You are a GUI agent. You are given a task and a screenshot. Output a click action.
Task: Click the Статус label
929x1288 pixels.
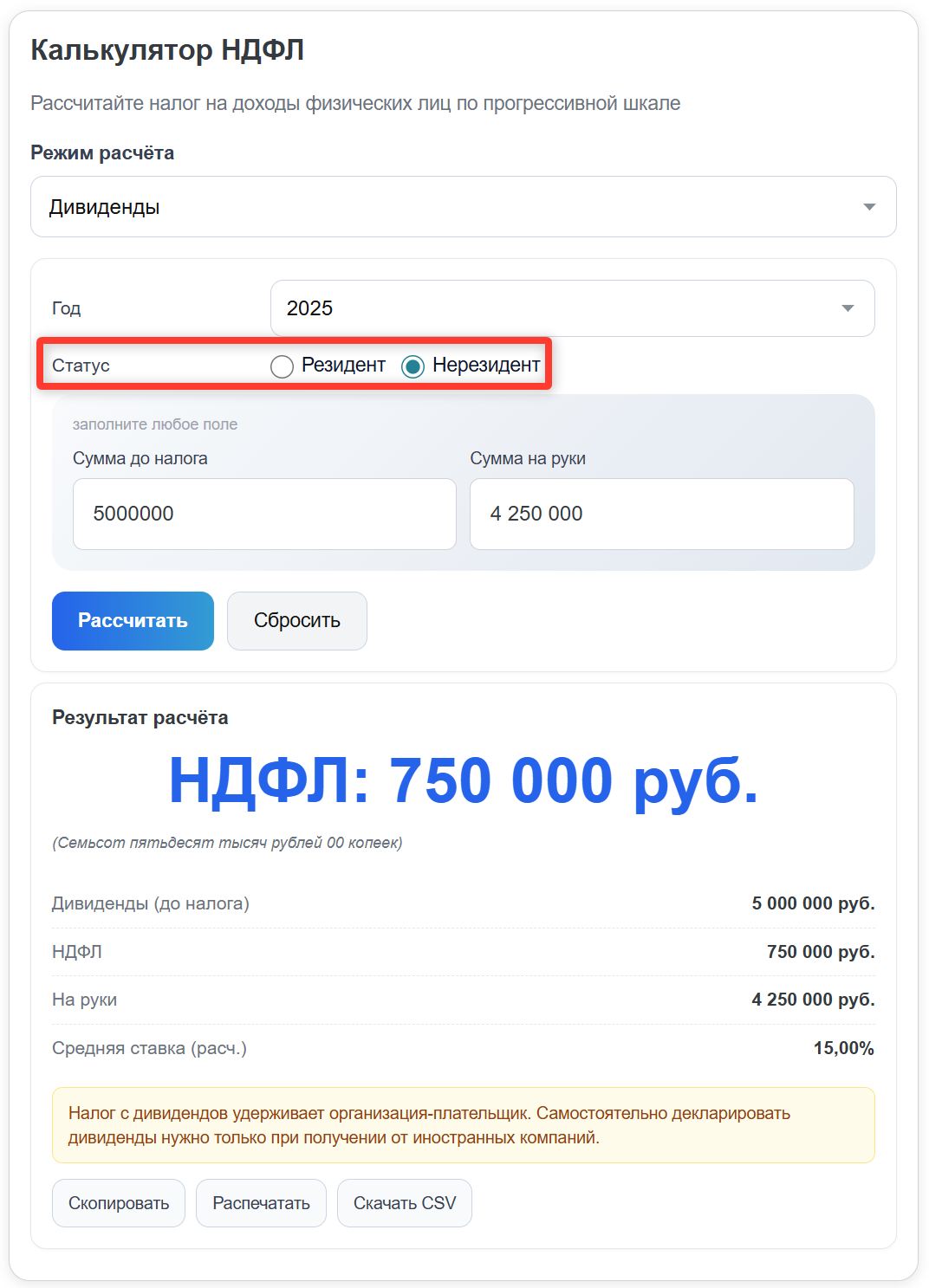[81, 366]
